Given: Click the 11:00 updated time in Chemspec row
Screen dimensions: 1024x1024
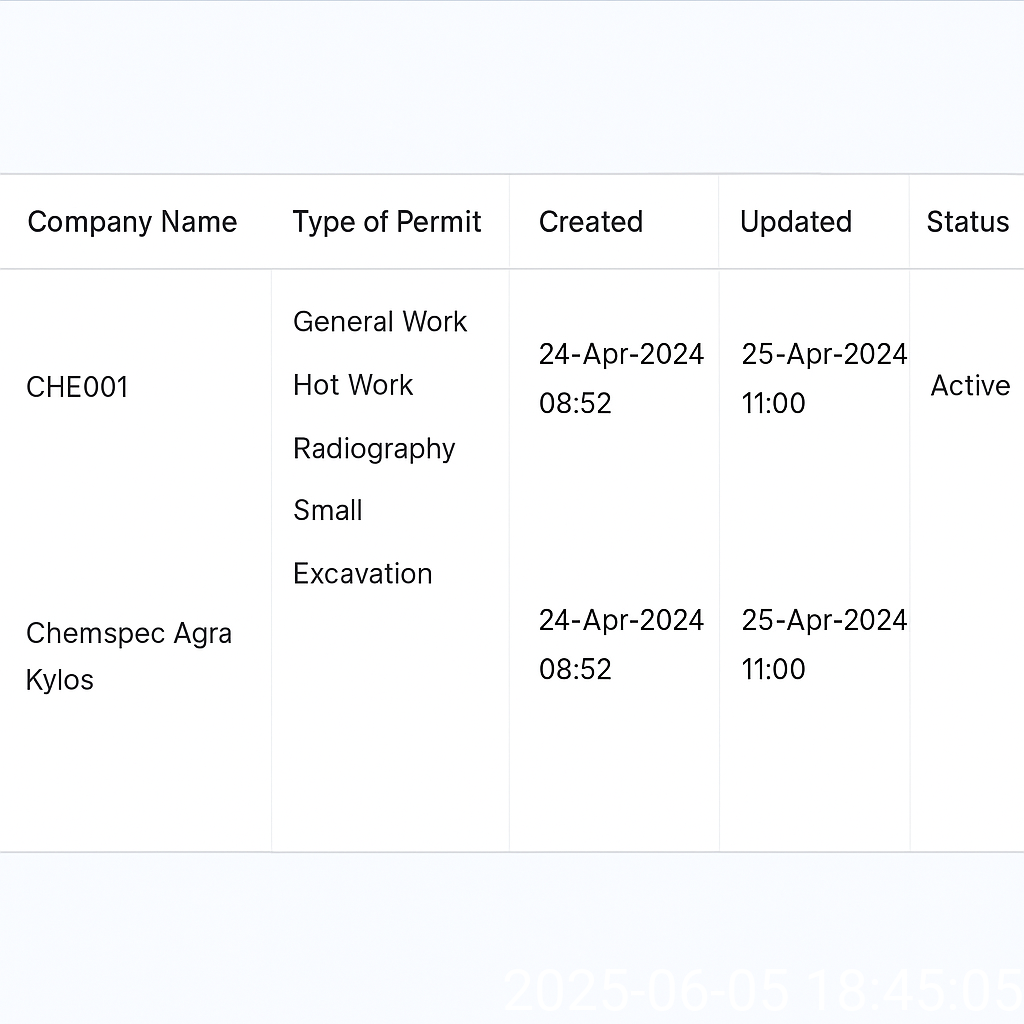Looking at the screenshot, I should (773, 669).
